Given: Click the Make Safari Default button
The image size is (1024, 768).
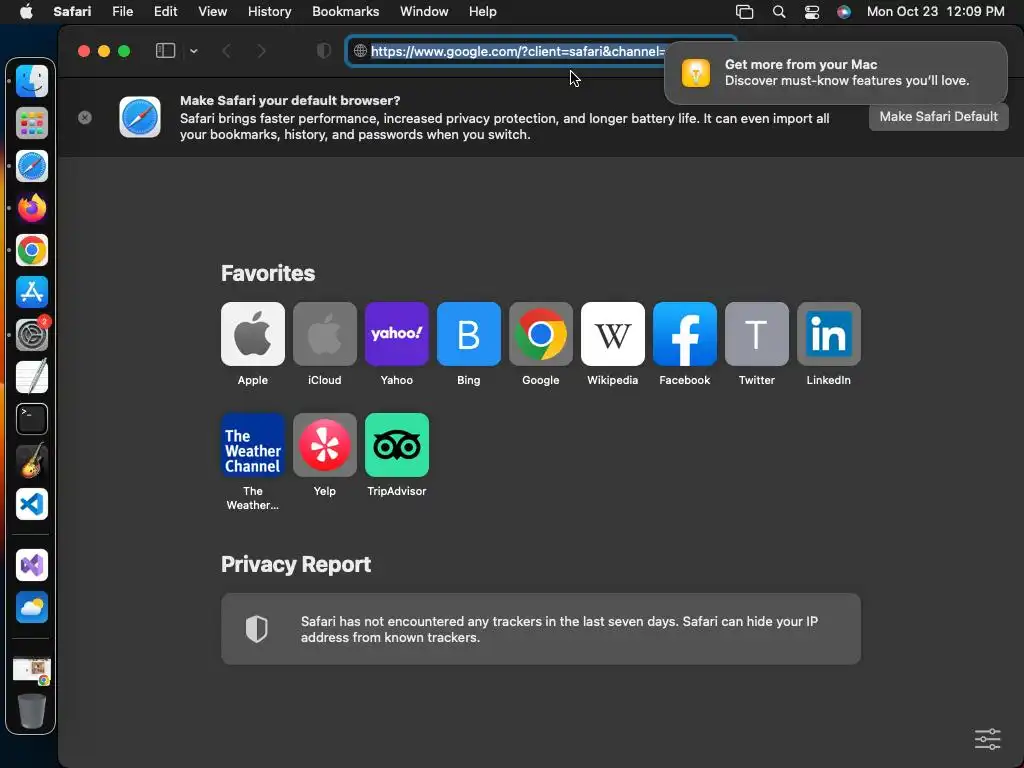Looking at the screenshot, I should click(x=938, y=116).
